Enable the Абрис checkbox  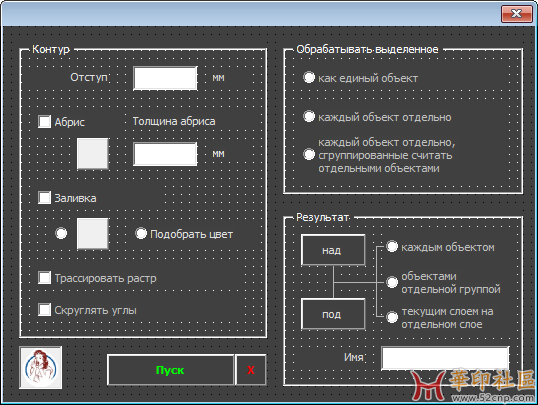(45, 122)
